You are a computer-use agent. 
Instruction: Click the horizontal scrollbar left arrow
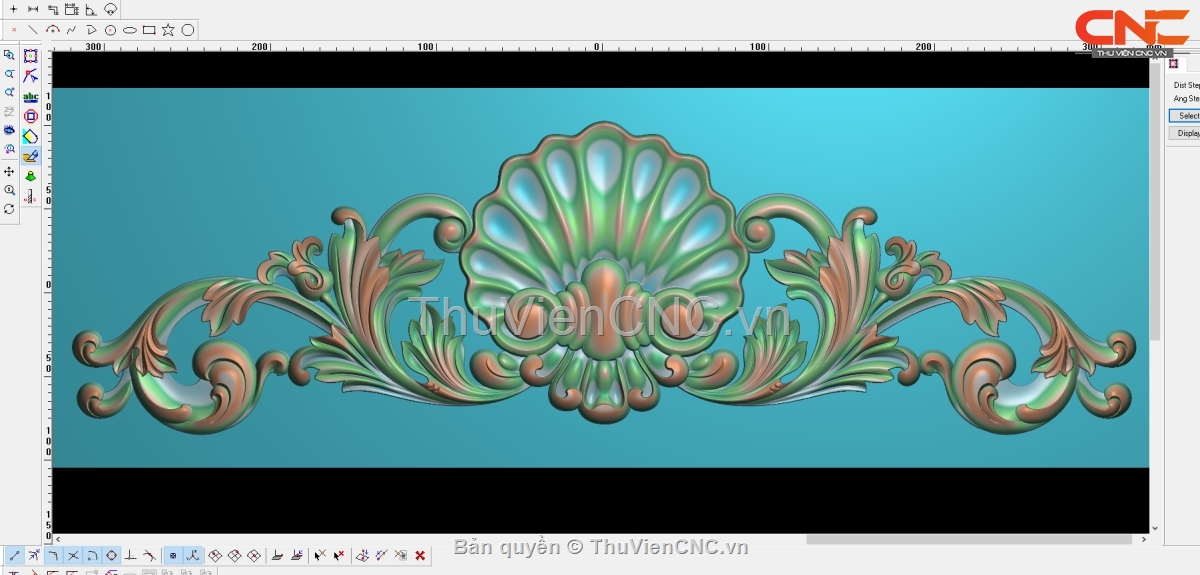[x=57, y=539]
